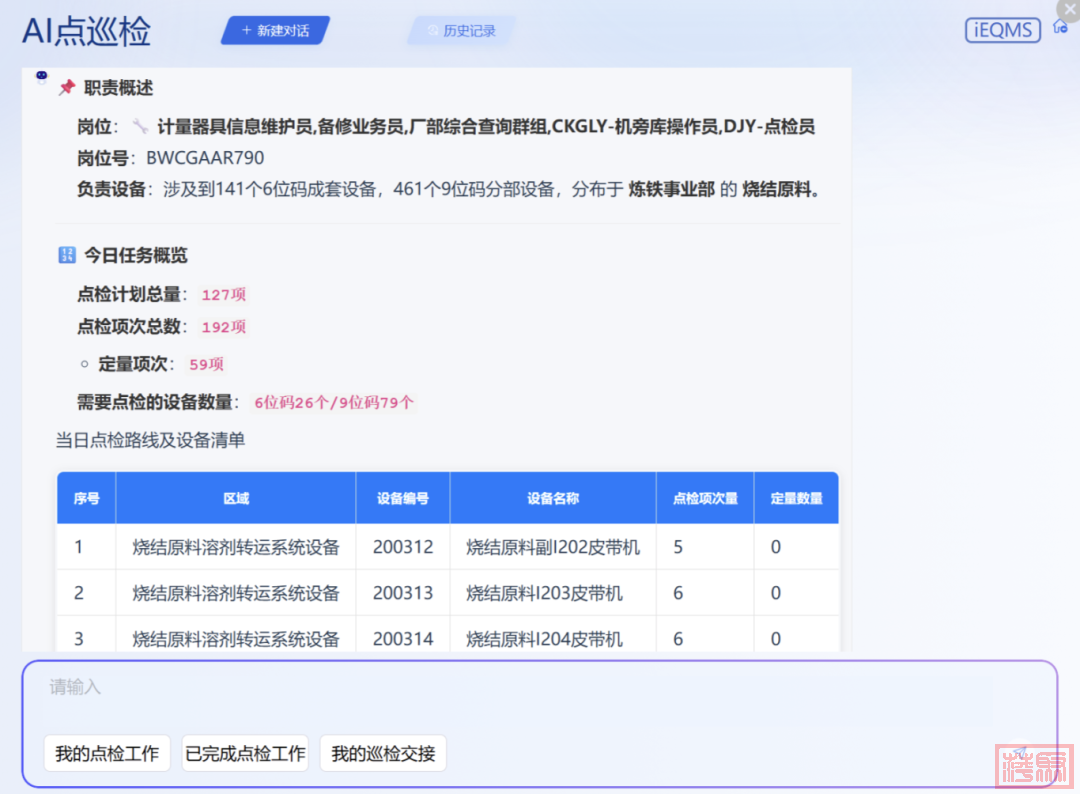Click the number icon beside 今日任务概览
Screen dimensions: 1080x794
[x=67, y=255]
